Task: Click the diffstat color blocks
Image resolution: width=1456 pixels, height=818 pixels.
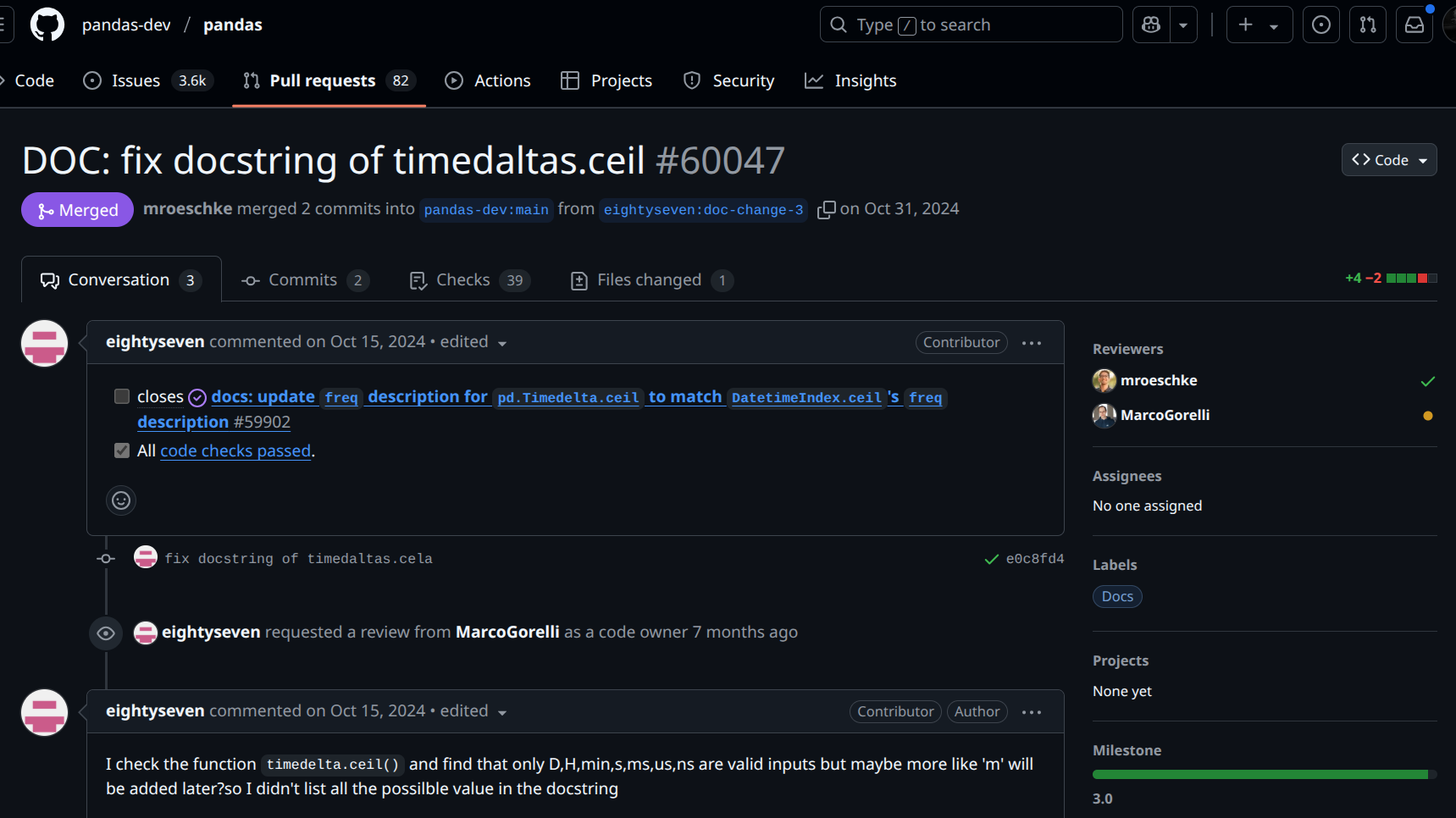Action: pos(1411,278)
